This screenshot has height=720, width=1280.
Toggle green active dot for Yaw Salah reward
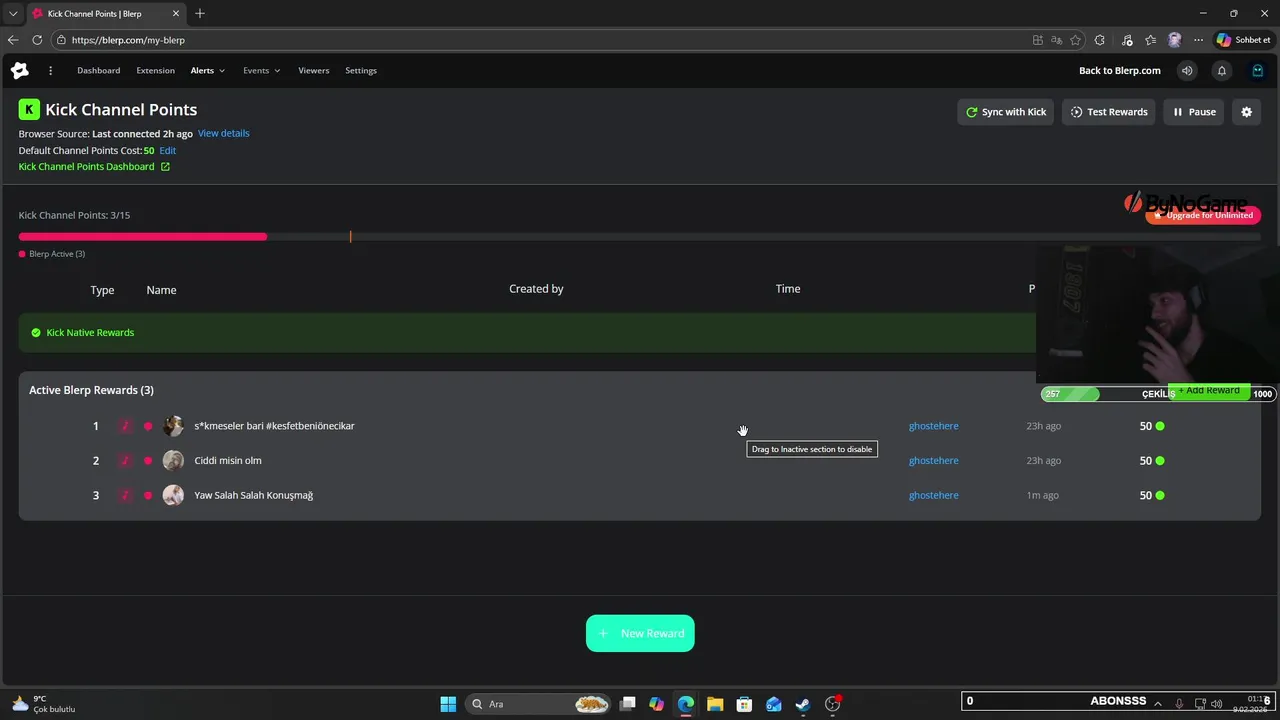1160,495
